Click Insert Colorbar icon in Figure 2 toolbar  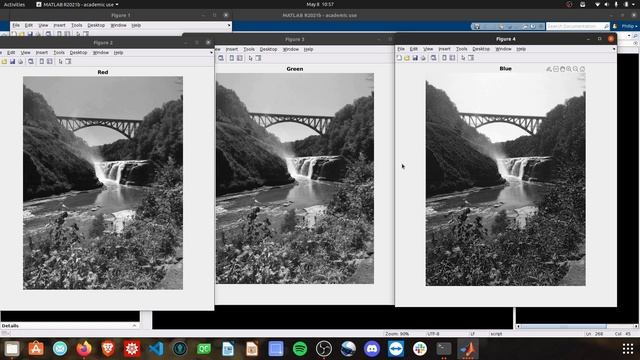tap(42, 61)
